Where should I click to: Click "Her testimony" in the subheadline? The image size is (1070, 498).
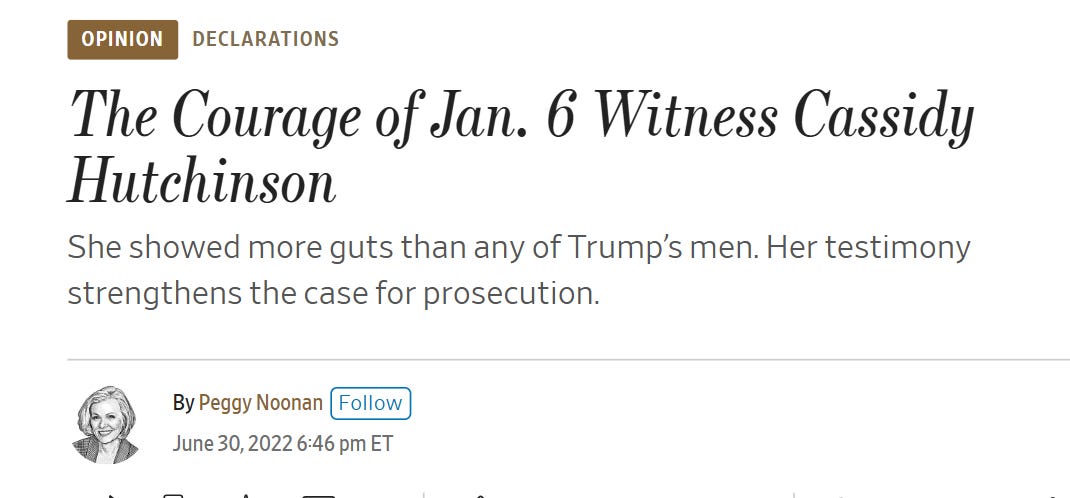868,247
